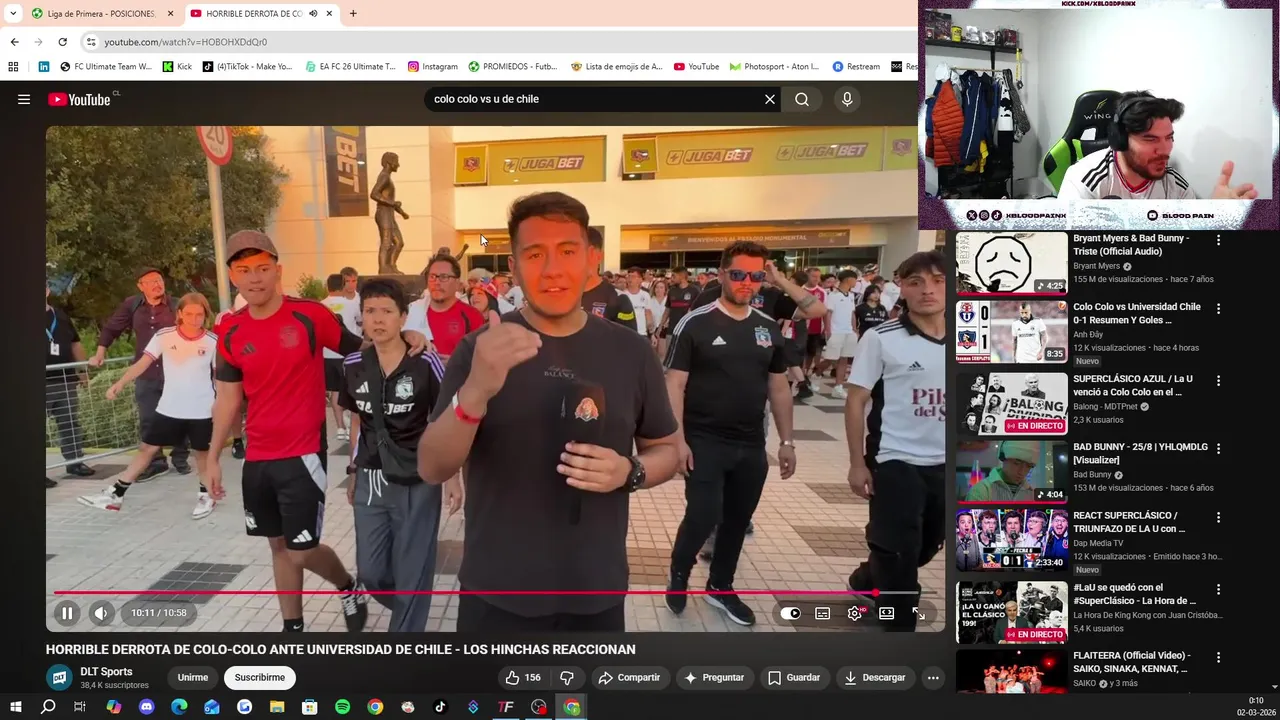The image size is (1280, 720).
Task: Click the Suscribirme button
Action: tap(260, 678)
